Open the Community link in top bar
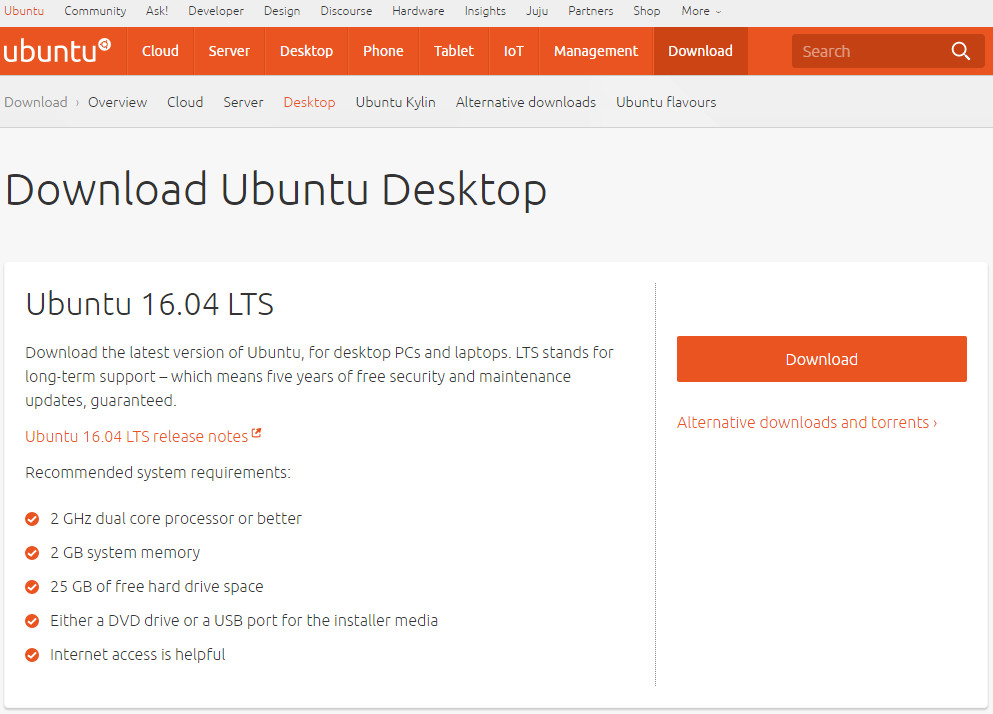This screenshot has width=993, height=714. (x=95, y=11)
